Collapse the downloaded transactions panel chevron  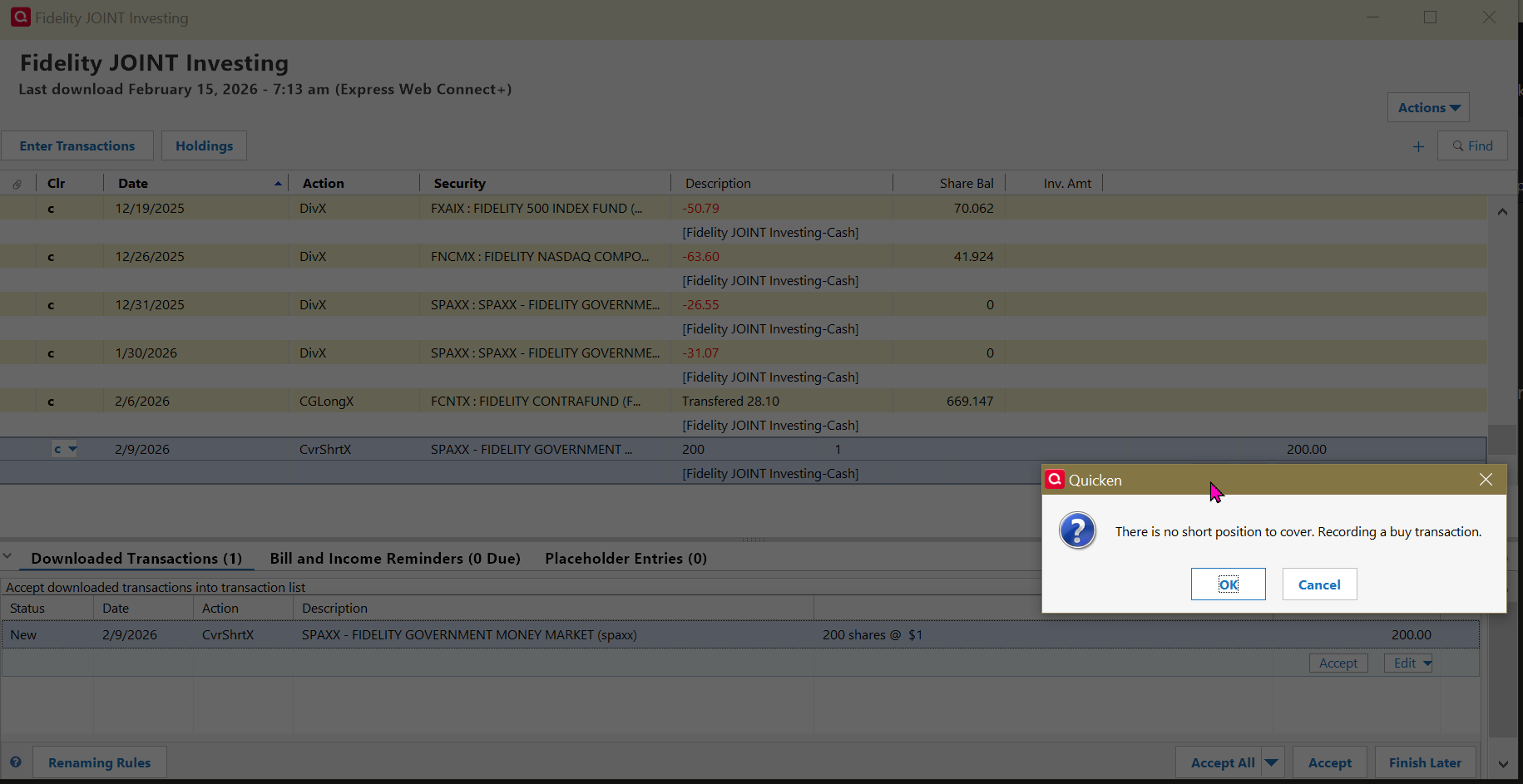click(7, 557)
